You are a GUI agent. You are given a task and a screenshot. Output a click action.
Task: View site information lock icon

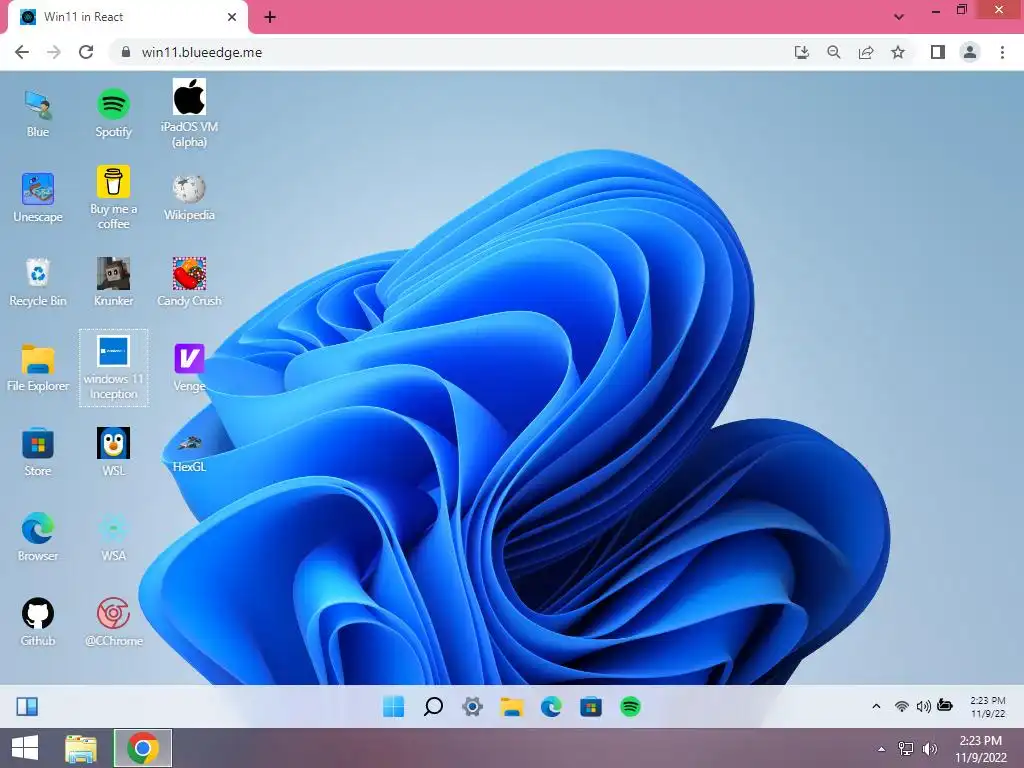(126, 52)
